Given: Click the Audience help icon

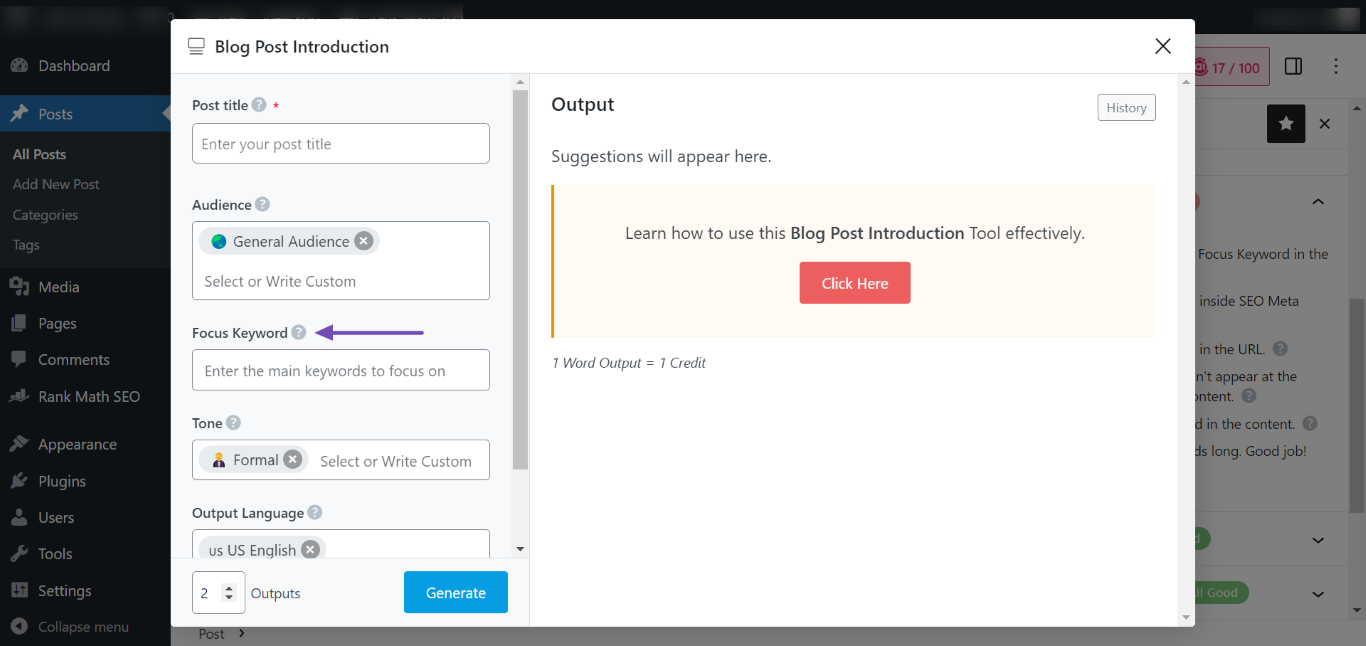Looking at the screenshot, I should (x=262, y=205).
